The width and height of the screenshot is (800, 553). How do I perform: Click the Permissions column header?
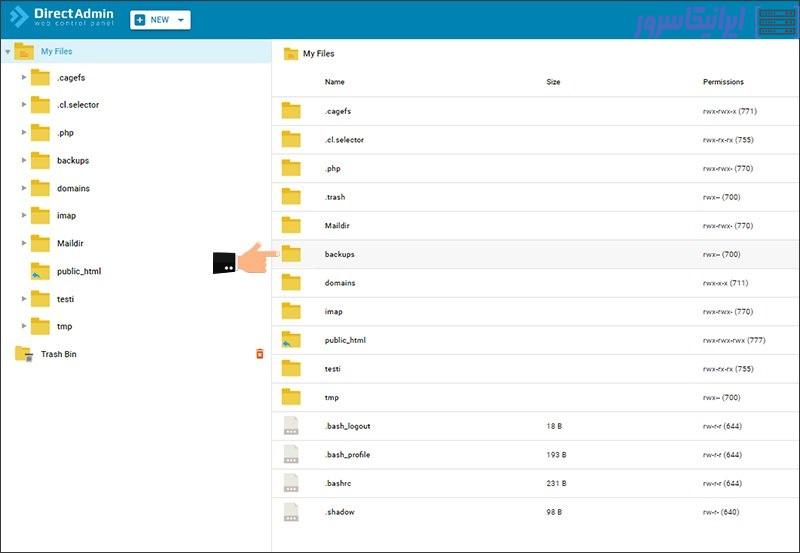(x=723, y=82)
